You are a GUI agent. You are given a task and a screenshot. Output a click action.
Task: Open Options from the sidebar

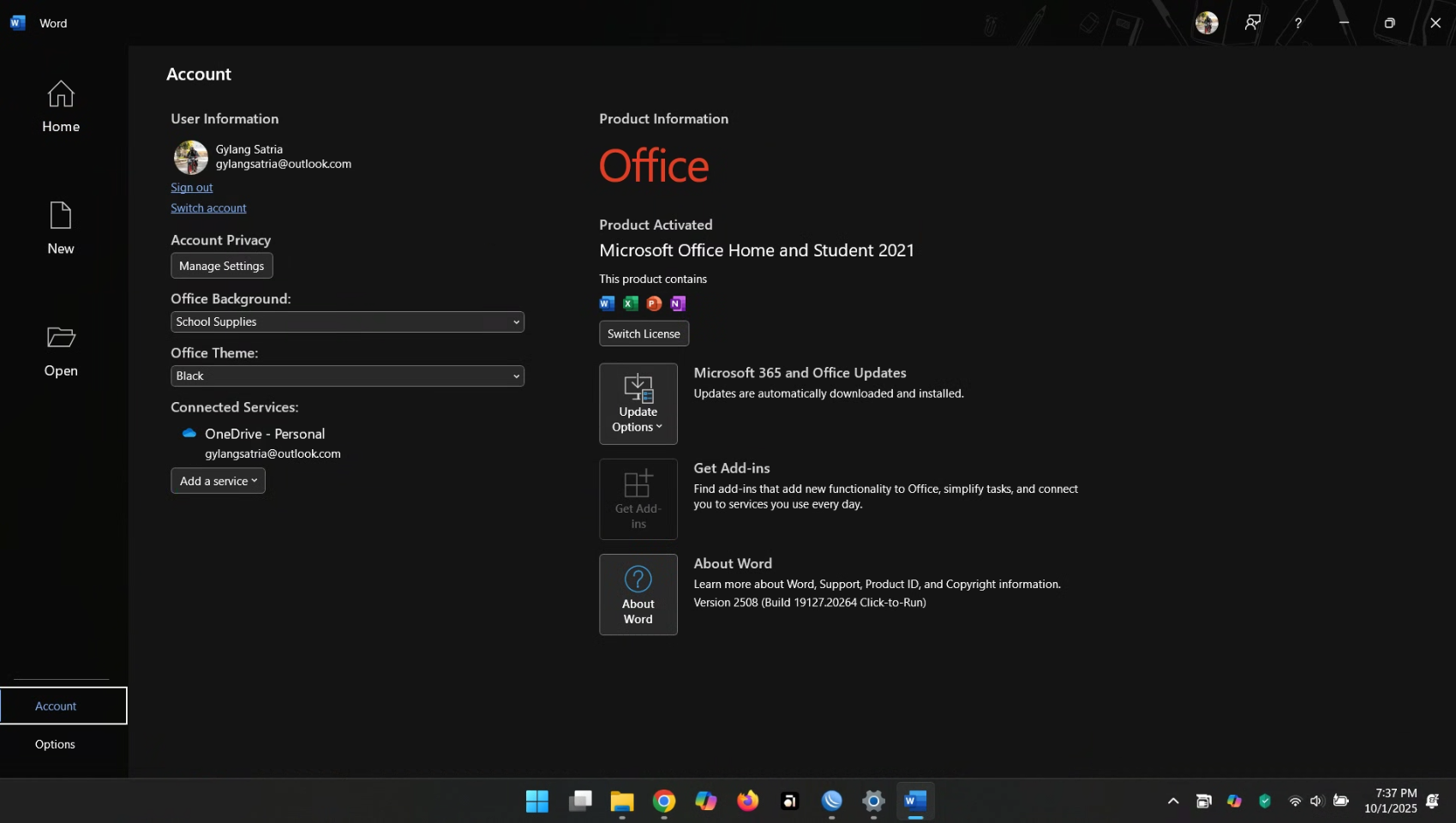click(x=55, y=744)
